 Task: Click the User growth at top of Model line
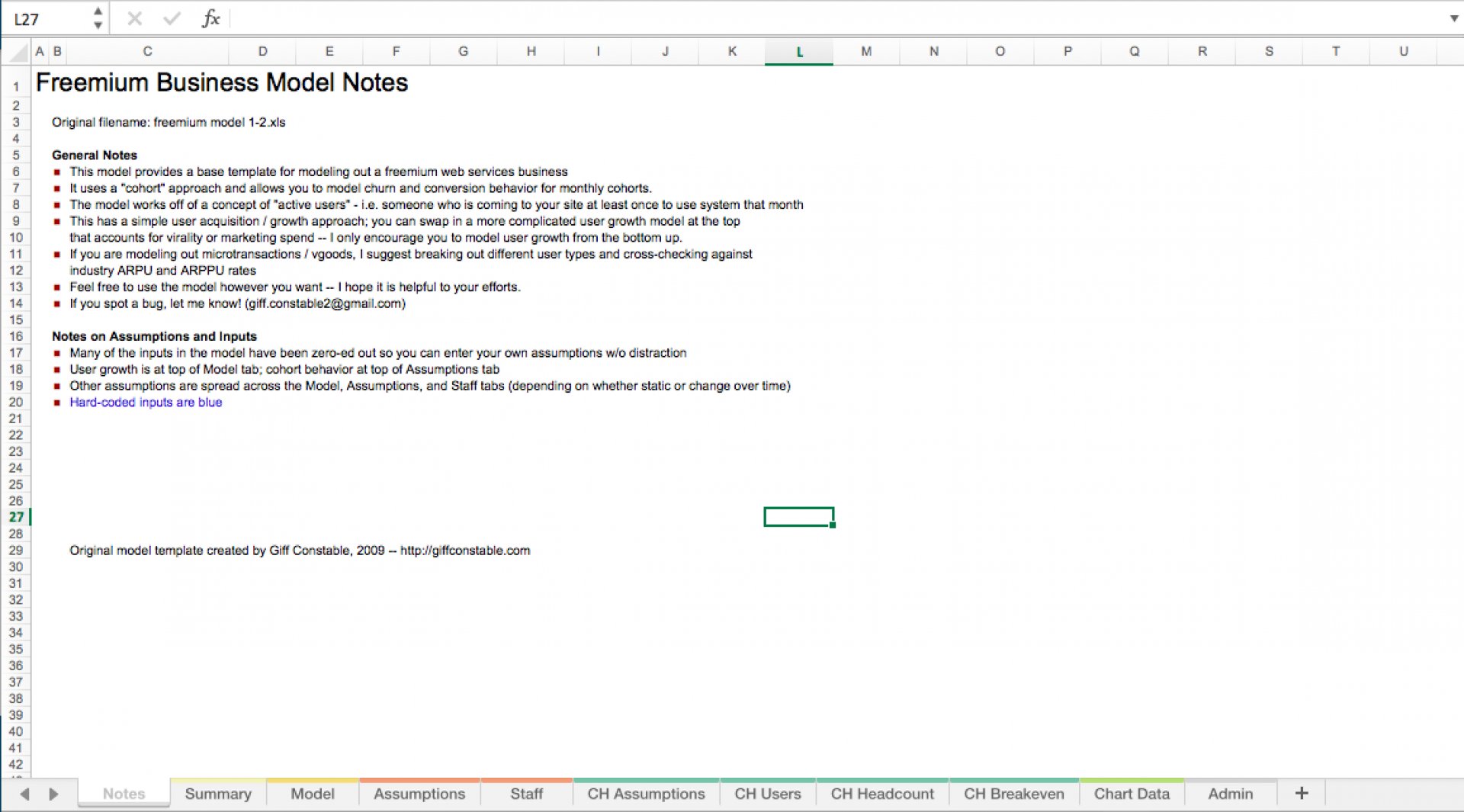[284, 369]
